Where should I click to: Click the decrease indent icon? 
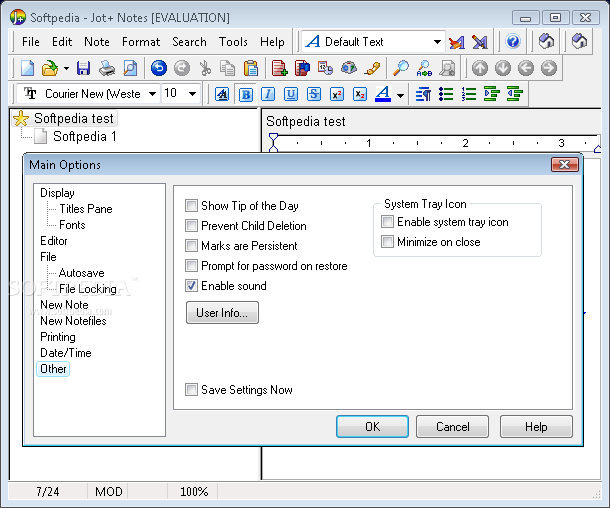(515, 94)
